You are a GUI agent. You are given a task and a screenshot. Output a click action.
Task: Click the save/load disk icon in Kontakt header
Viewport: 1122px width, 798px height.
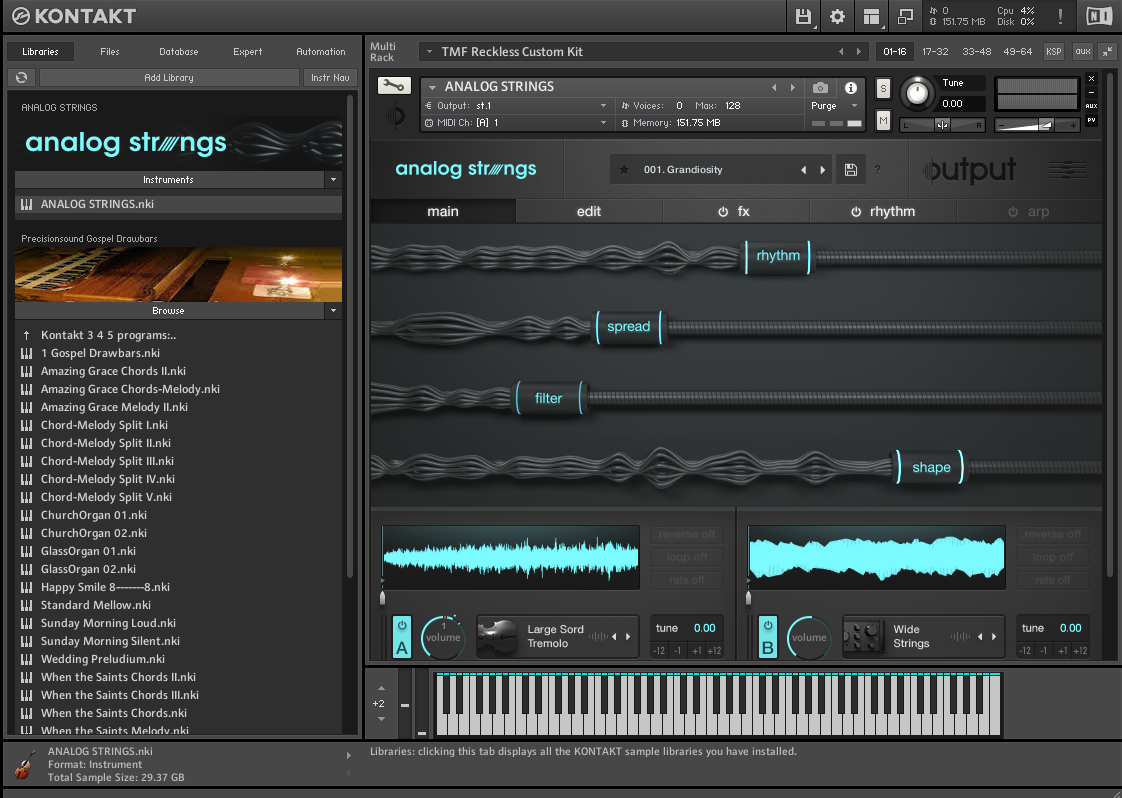[x=803, y=16]
